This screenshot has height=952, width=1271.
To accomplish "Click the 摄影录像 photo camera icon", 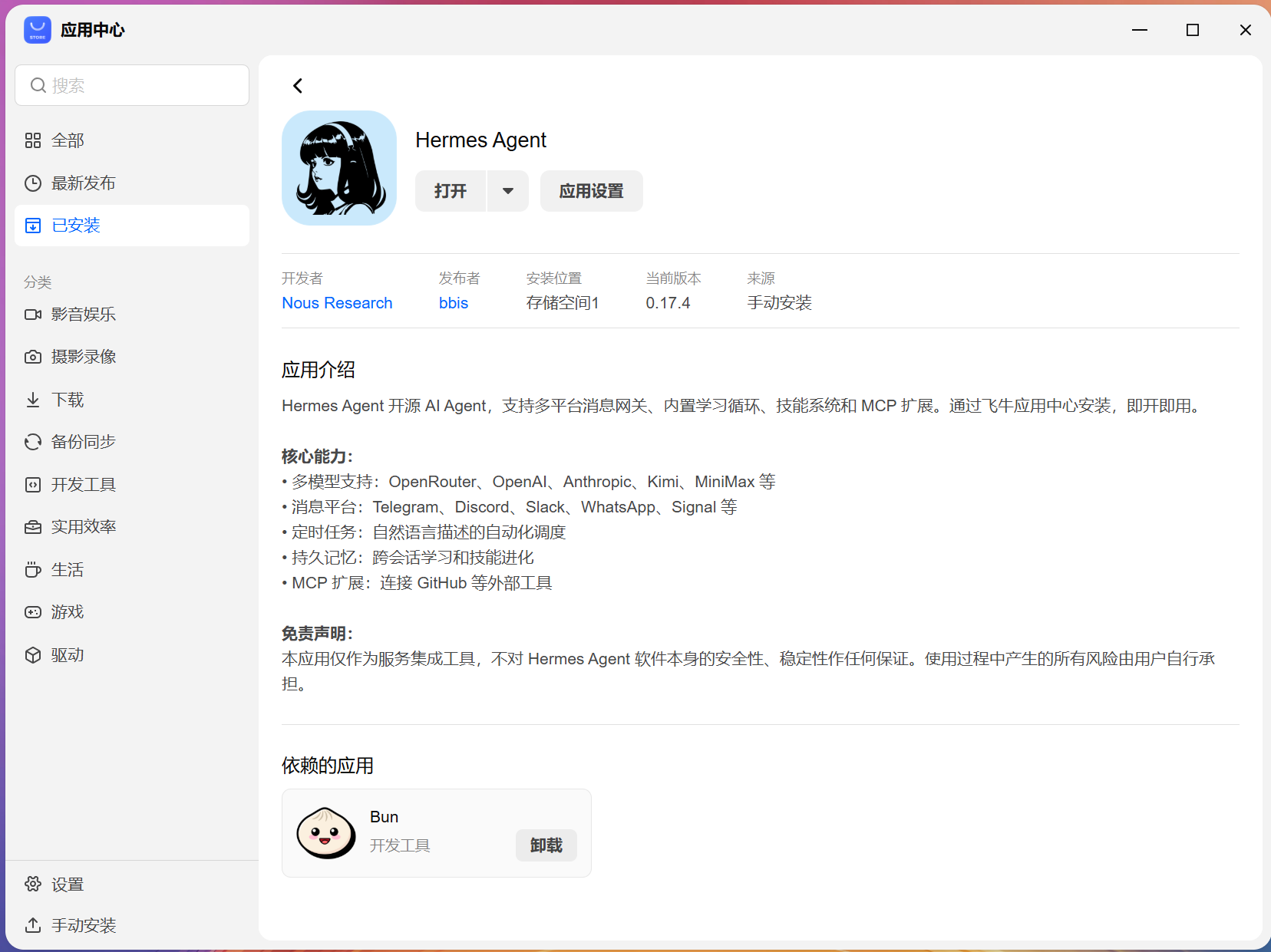I will click(x=33, y=357).
